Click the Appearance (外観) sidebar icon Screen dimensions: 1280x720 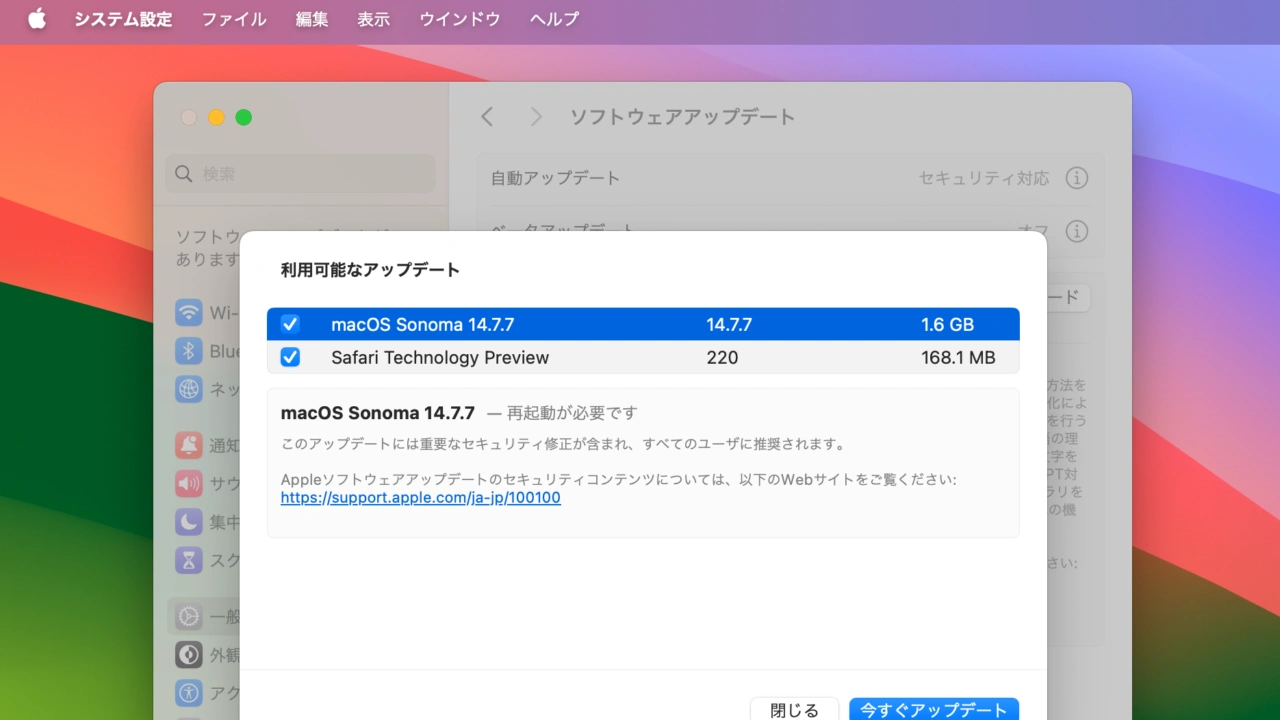[x=189, y=655]
